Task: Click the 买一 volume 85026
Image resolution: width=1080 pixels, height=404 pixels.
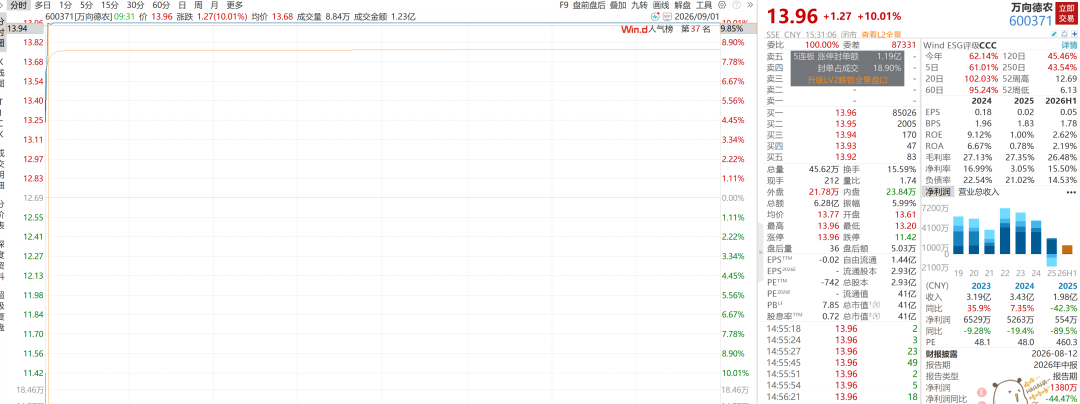Action: coord(904,112)
